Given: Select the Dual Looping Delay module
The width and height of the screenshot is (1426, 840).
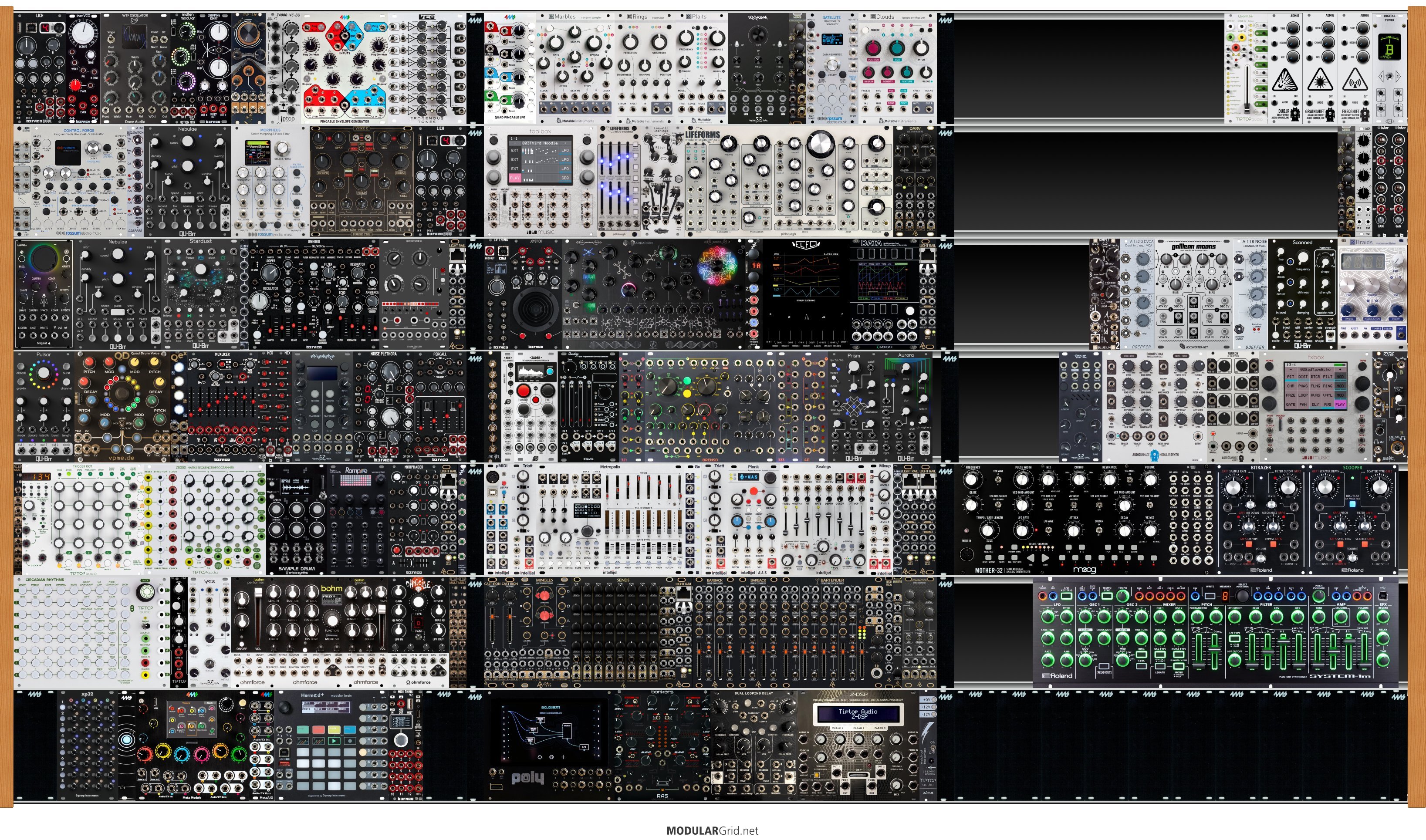Looking at the screenshot, I should pos(754,745).
